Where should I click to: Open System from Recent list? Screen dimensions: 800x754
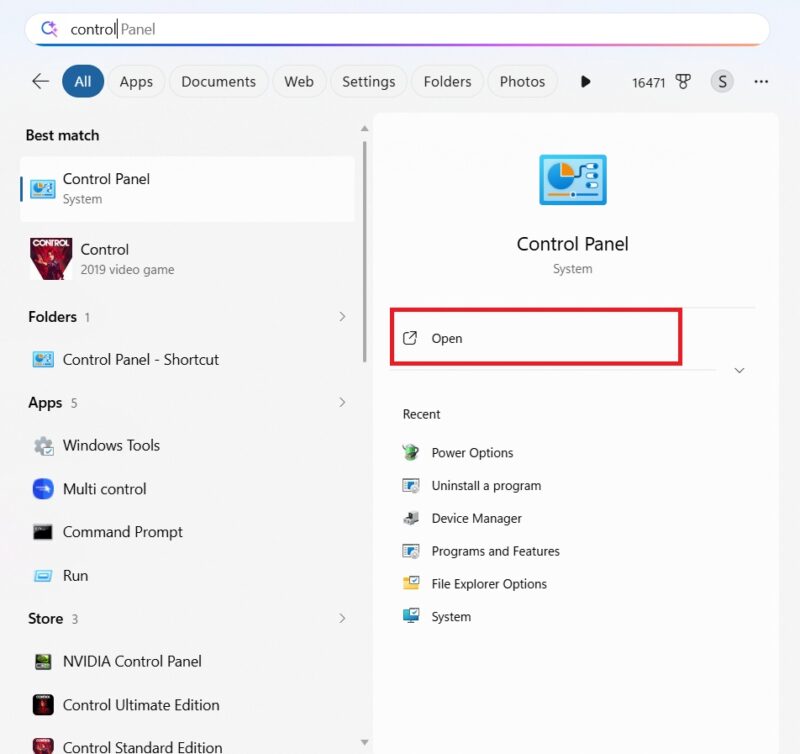pos(451,616)
